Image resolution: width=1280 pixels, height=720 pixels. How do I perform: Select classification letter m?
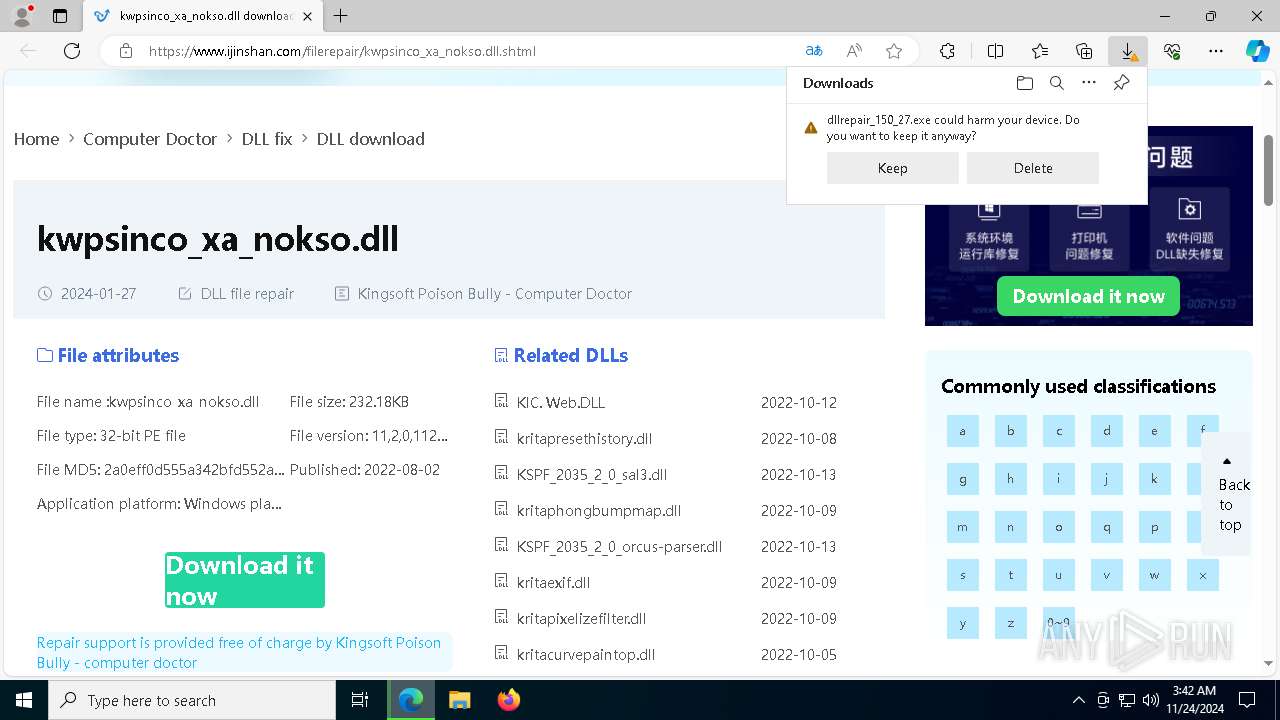tap(963, 527)
